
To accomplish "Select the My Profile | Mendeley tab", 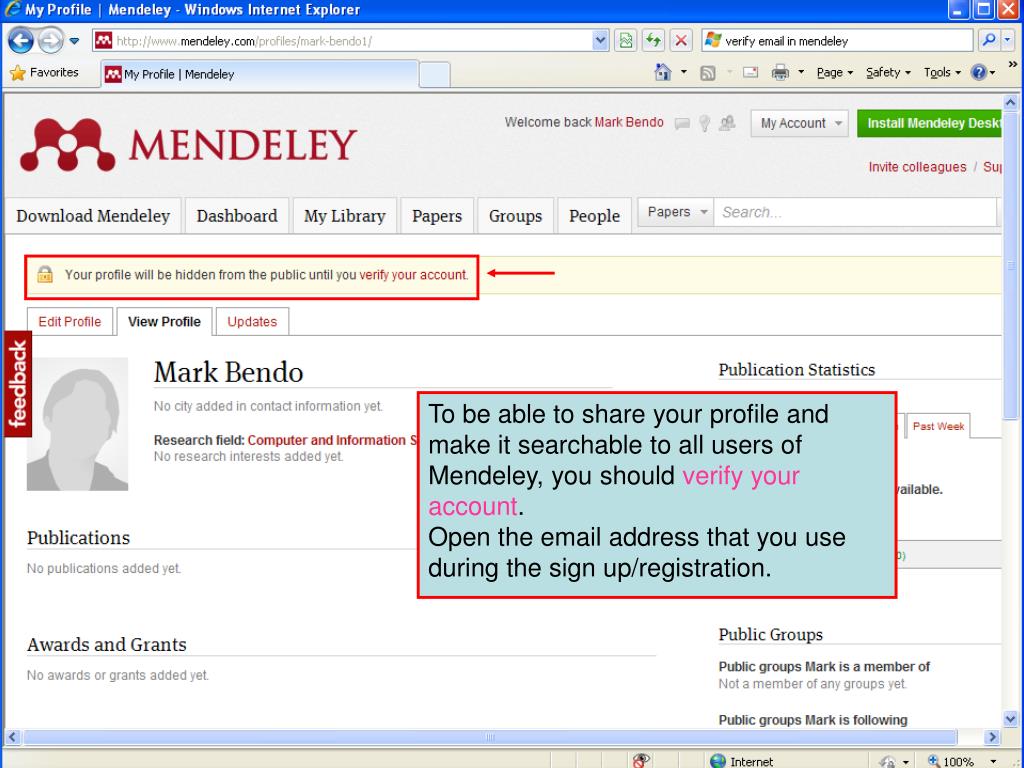I will [259, 74].
